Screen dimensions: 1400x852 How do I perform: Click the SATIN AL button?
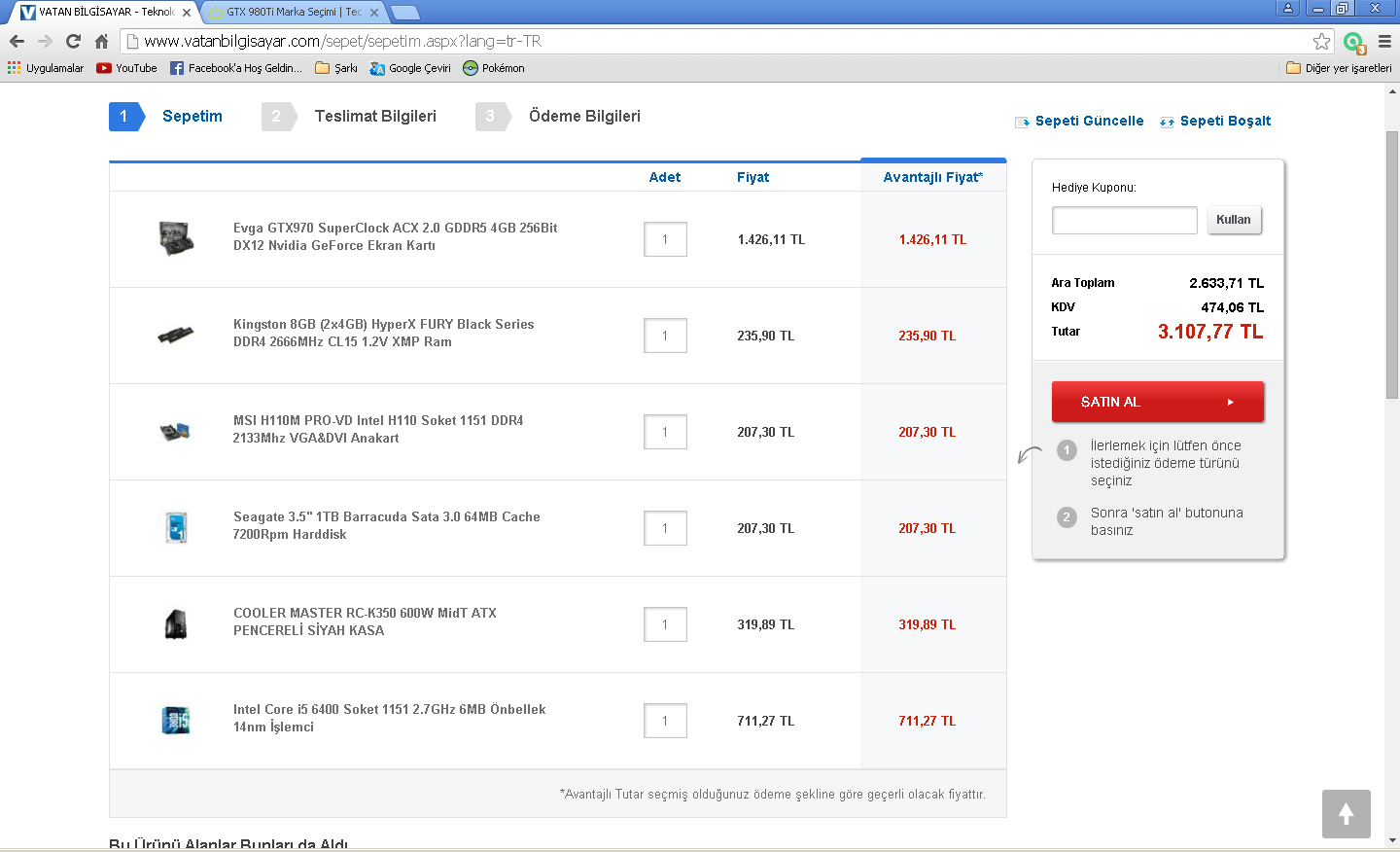(x=1158, y=402)
